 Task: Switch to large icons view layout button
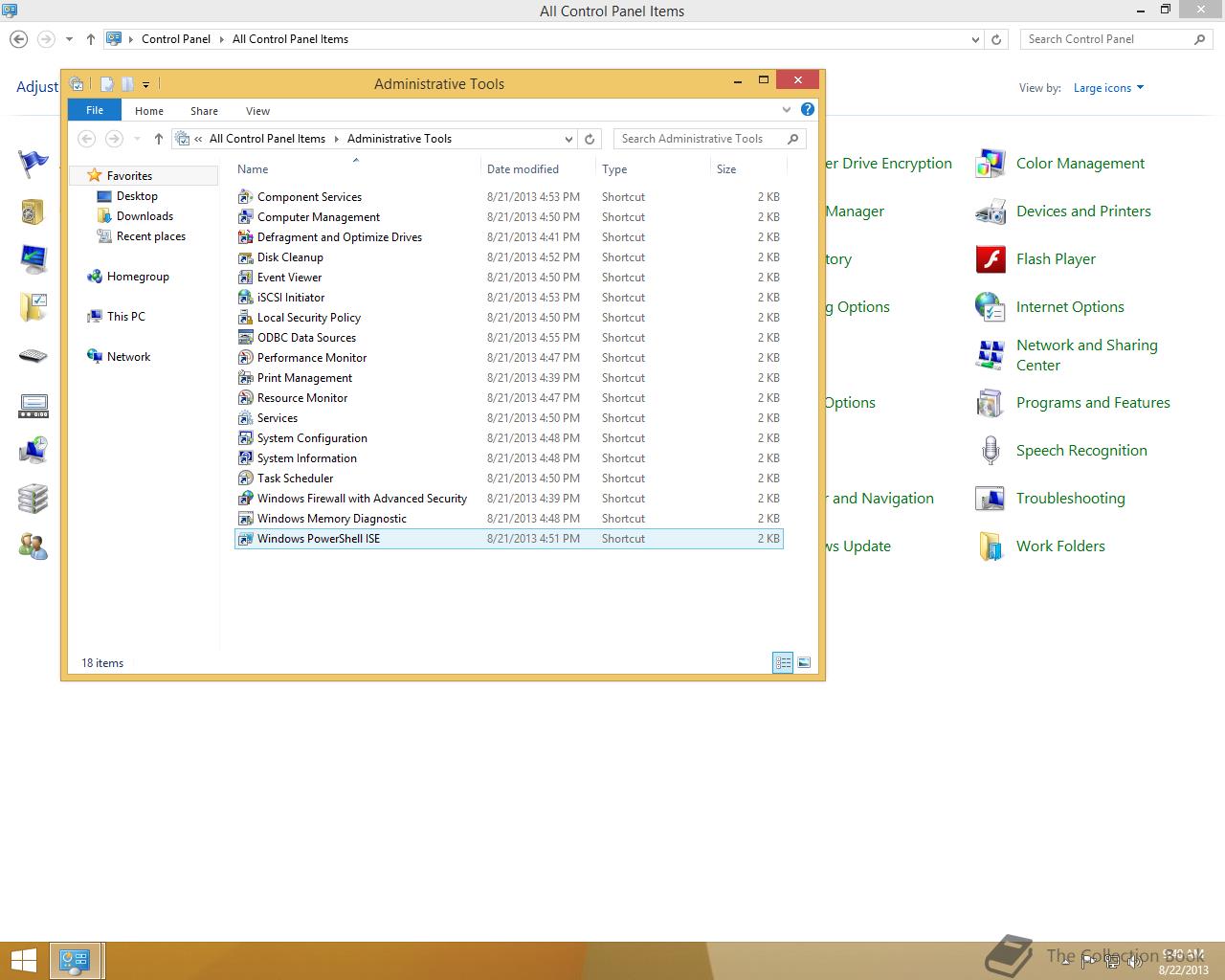(x=804, y=662)
